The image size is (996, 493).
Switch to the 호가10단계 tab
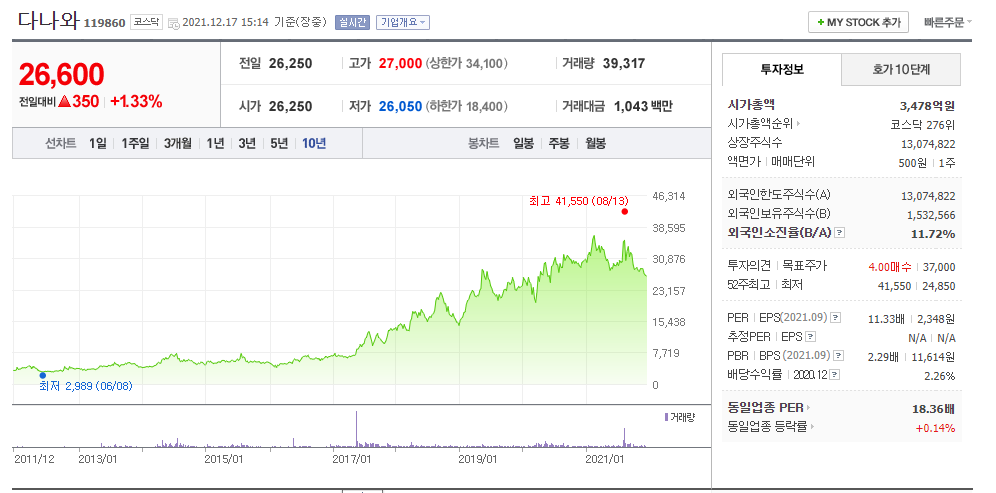click(901, 70)
